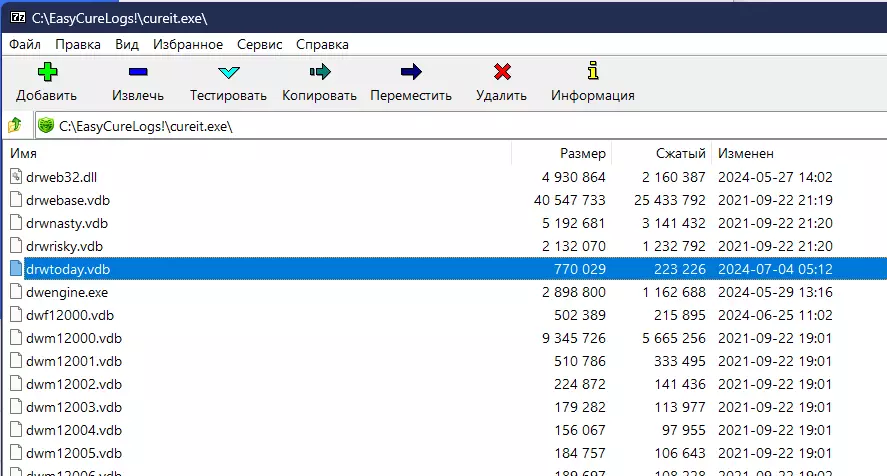Click the dwm12005.vdb file icon
Image resolution: width=887 pixels, height=476 pixels.
click(16, 453)
